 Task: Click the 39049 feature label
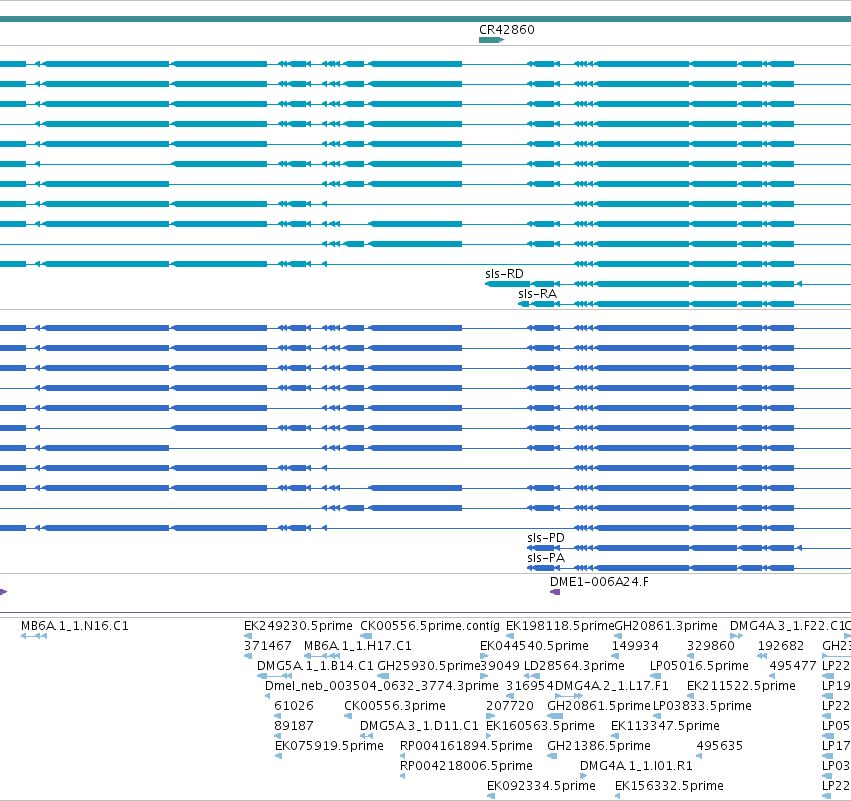point(500,666)
